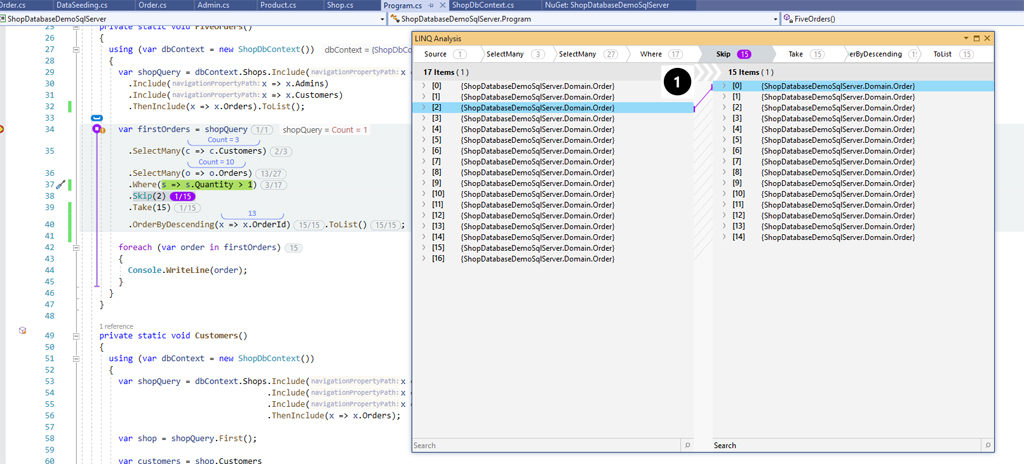Open the Admin.cs tab
Screen dimensions: 1024x464
212,5
